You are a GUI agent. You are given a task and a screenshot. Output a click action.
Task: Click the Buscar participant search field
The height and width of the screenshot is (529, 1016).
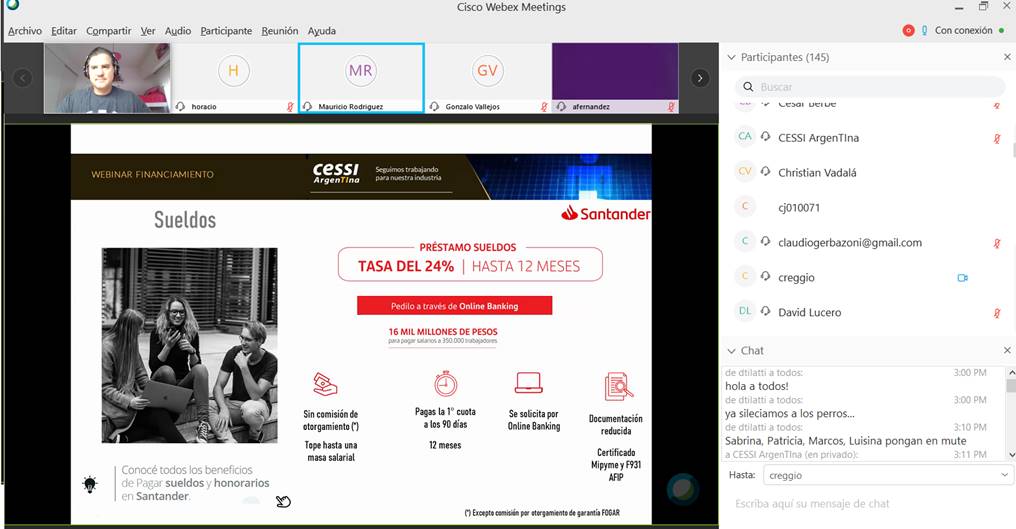click(x=870, y=86)
